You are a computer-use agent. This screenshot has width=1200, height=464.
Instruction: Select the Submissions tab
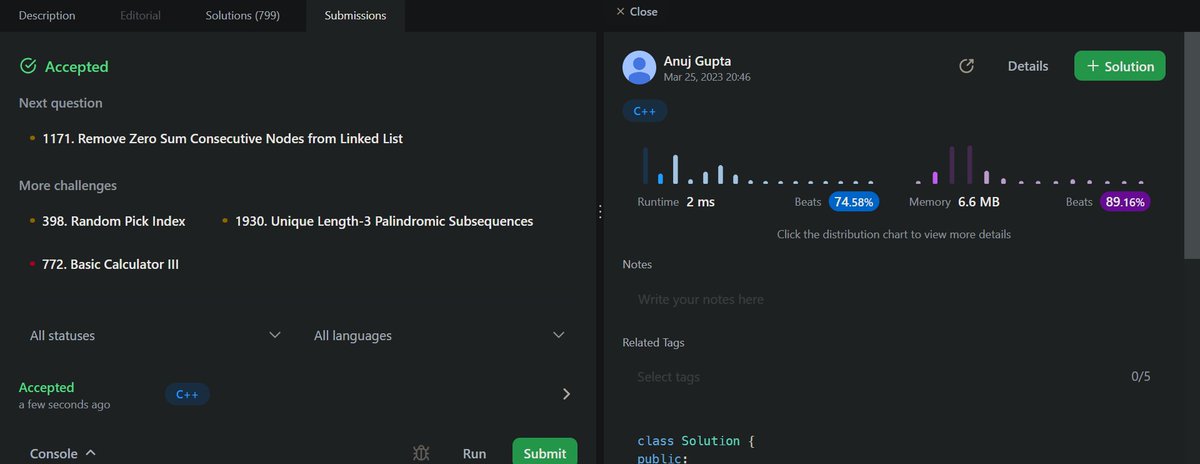click(x=355, y=15)
